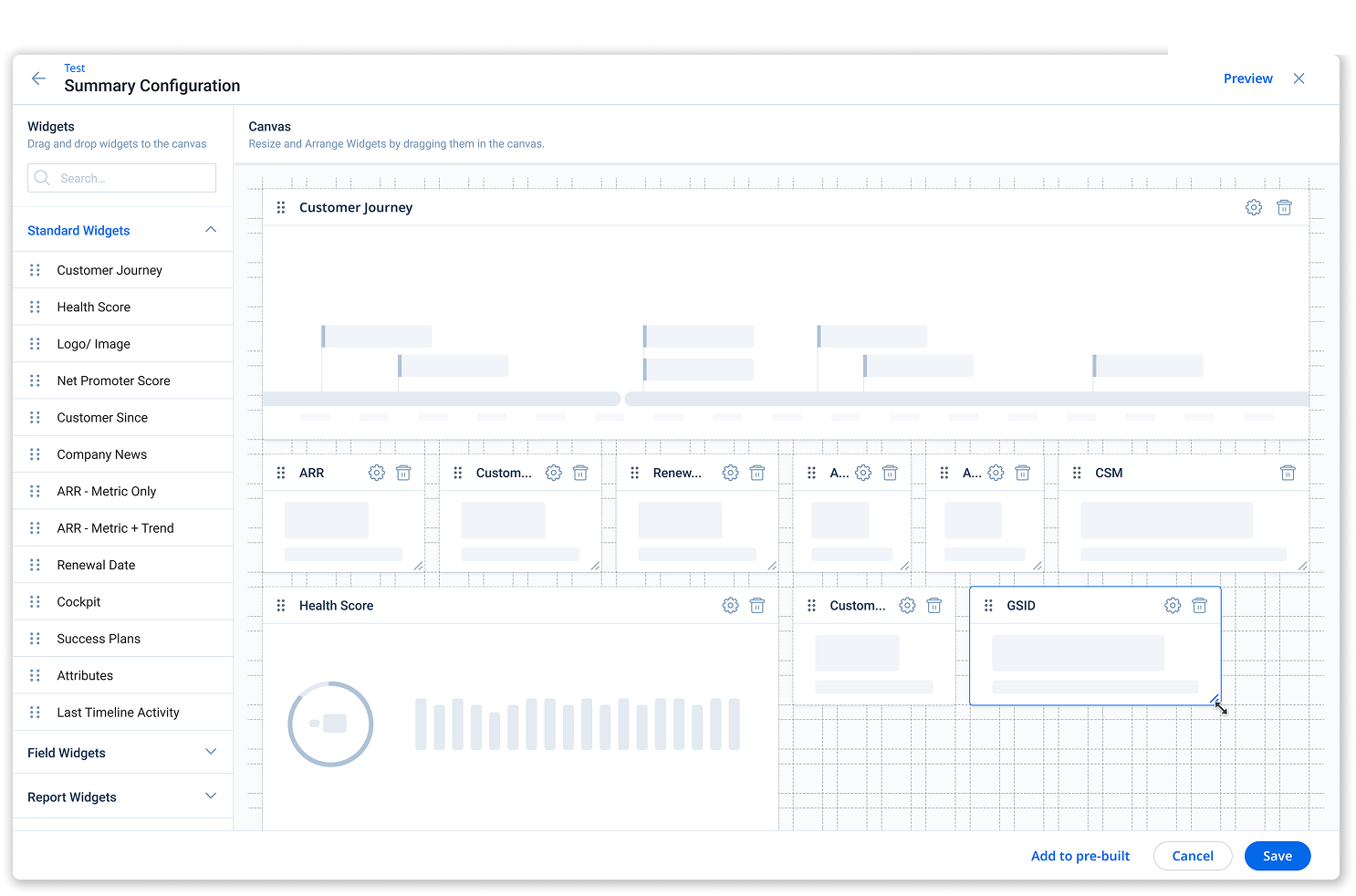1356x896 pixels.
Task: Open Customer Journey widget settings gear
Action: 1254,208
